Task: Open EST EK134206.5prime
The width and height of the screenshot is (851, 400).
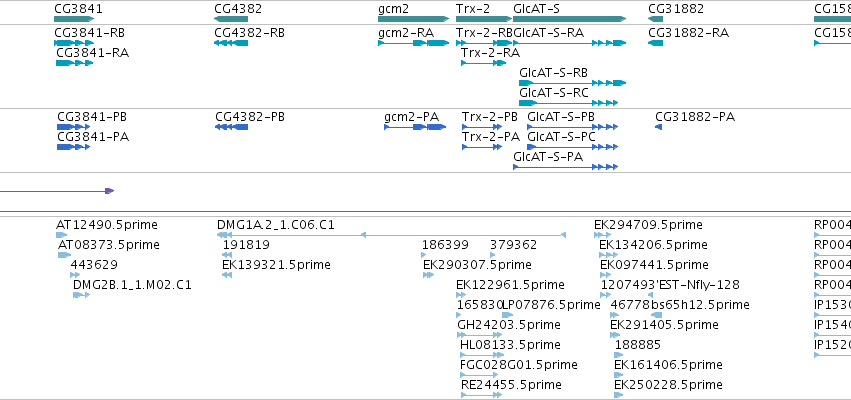Action: click(x=653, y=245)
